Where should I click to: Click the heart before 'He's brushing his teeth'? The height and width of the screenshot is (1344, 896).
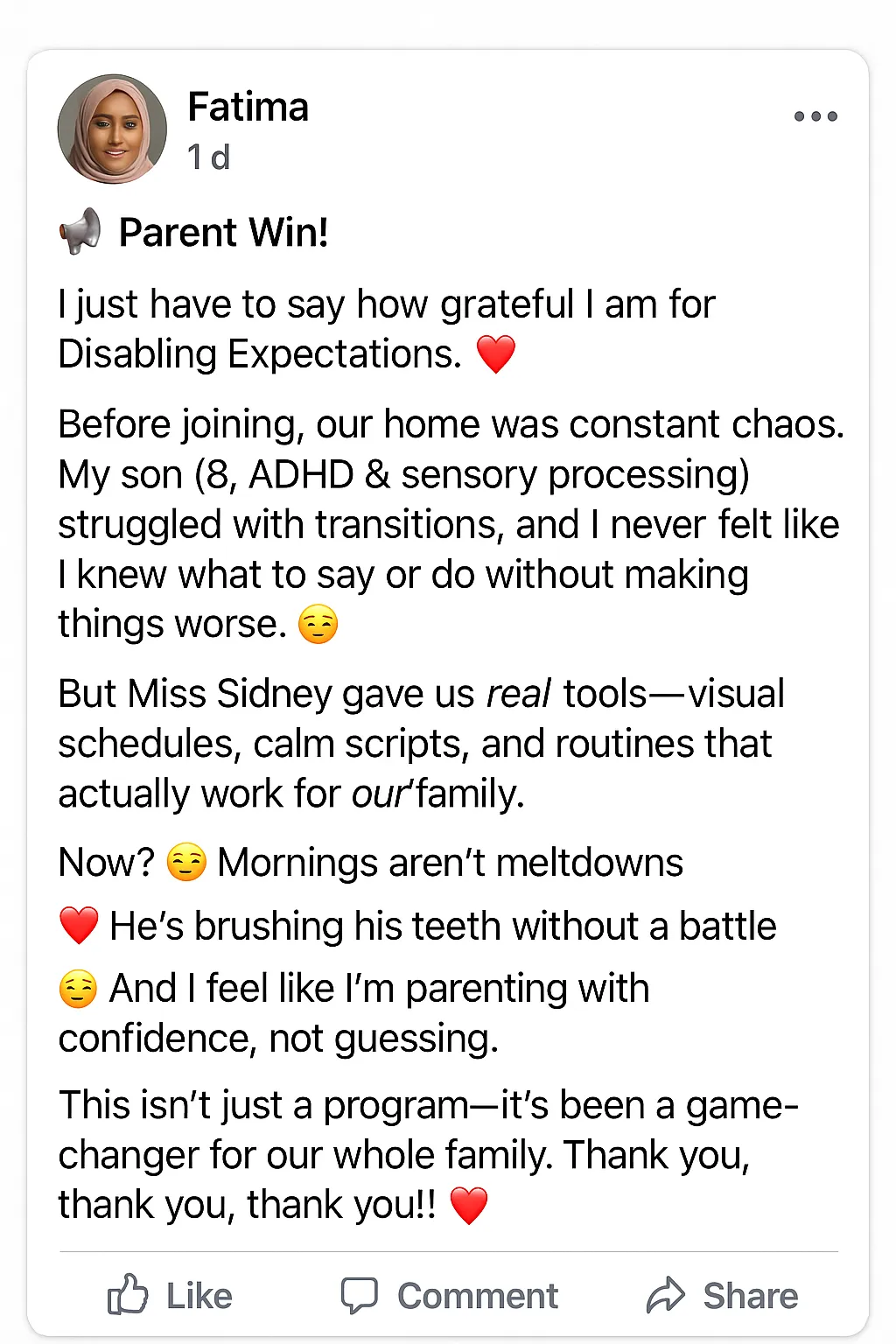point(79,926)
